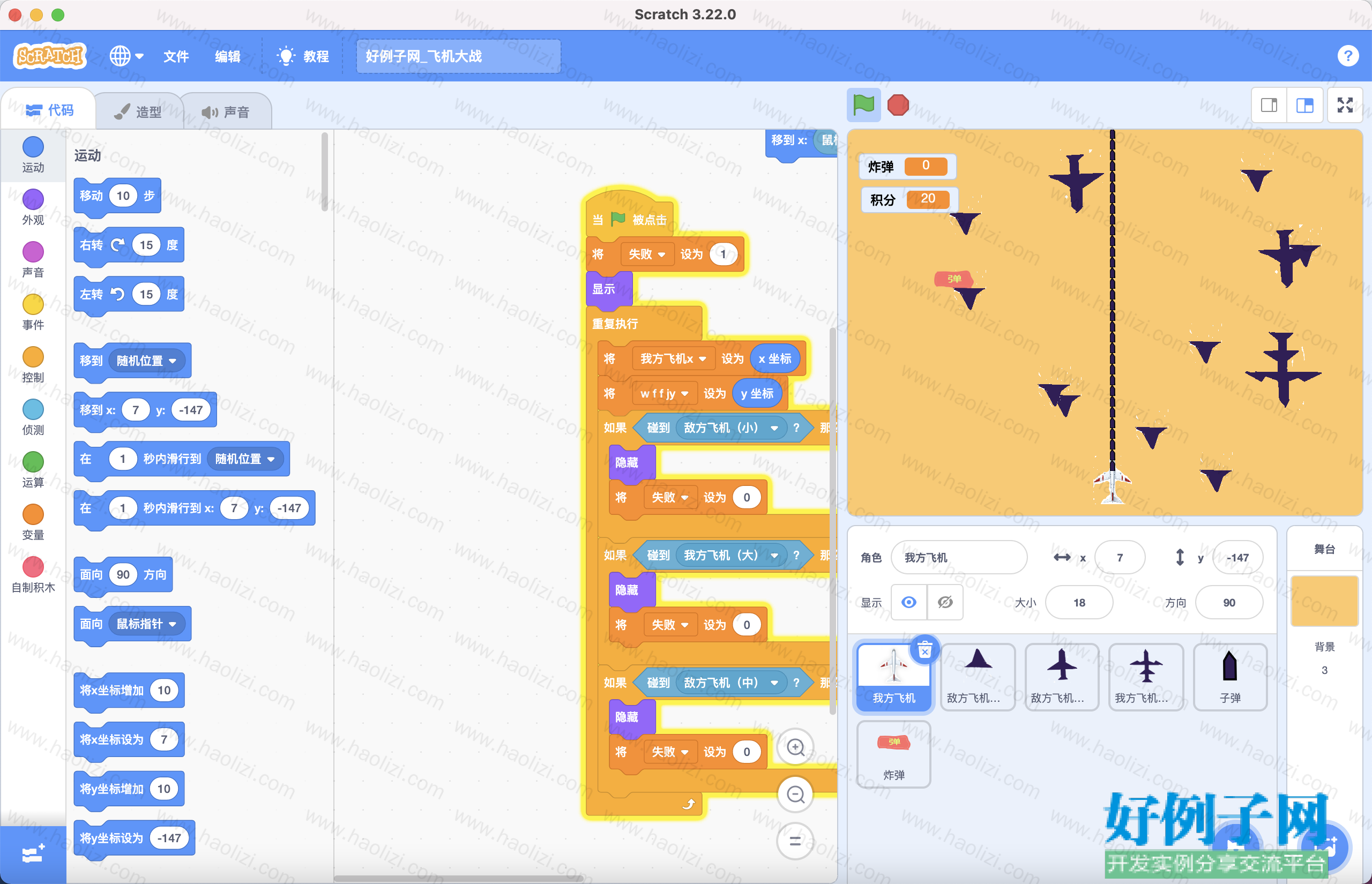This screenshot has height=884, width=1372.
Task: Click the block palette vertical scrollbar
Action: pos(324,172)
